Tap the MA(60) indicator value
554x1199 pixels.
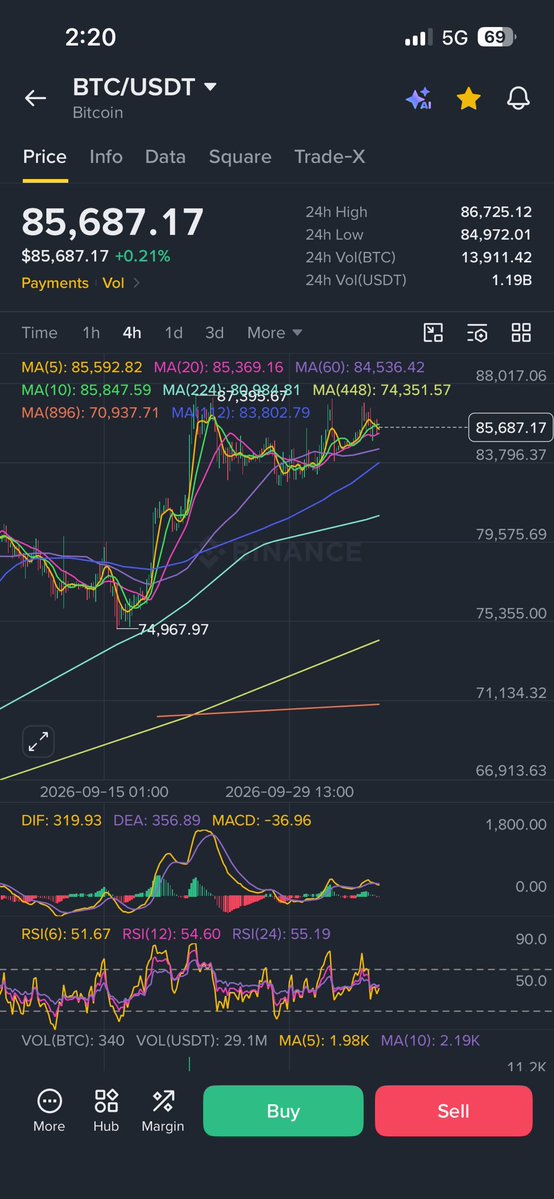pyautogui.click(x=360, y=368)
